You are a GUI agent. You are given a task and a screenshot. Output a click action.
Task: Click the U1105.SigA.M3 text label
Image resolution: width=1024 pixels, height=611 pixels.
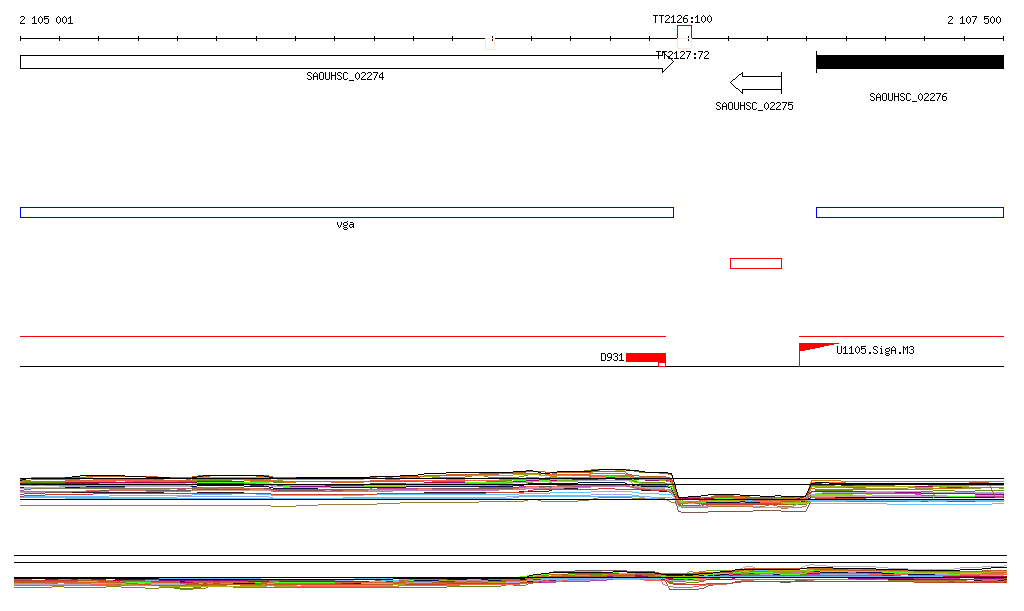tap(875, 350)
